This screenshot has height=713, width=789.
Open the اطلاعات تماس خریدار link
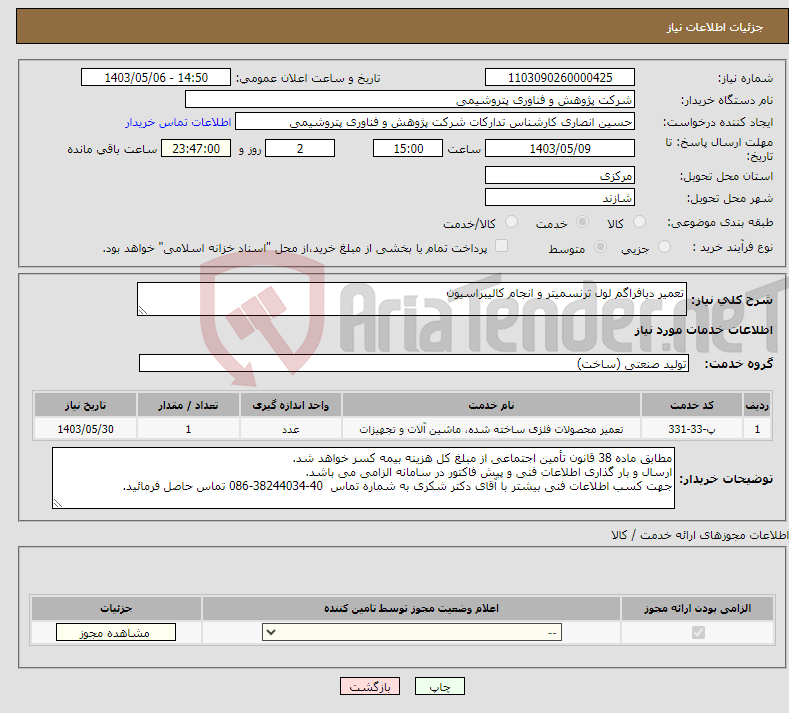click(178, 122)
